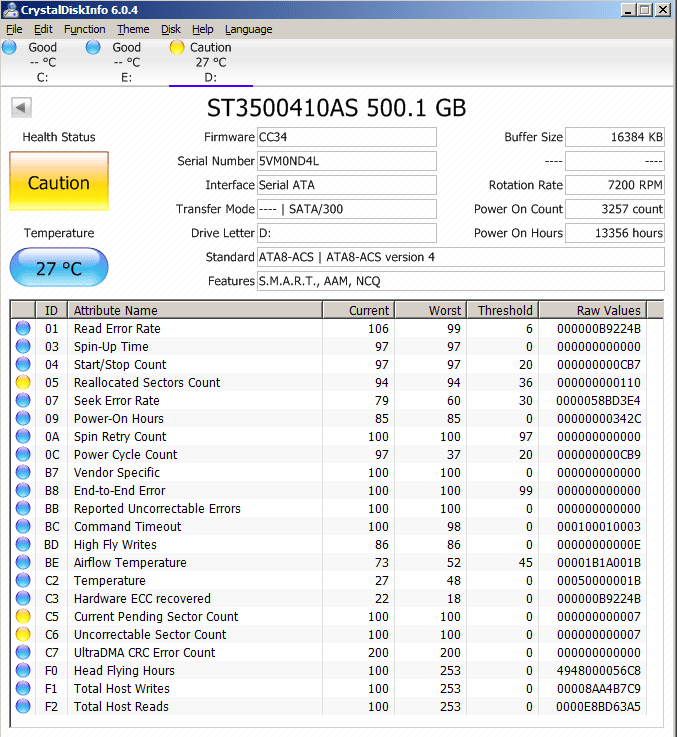This screenshot has width=677, height=737.
Task: Click the Standard ATA8-ACS field
Action: pos(461,257)
